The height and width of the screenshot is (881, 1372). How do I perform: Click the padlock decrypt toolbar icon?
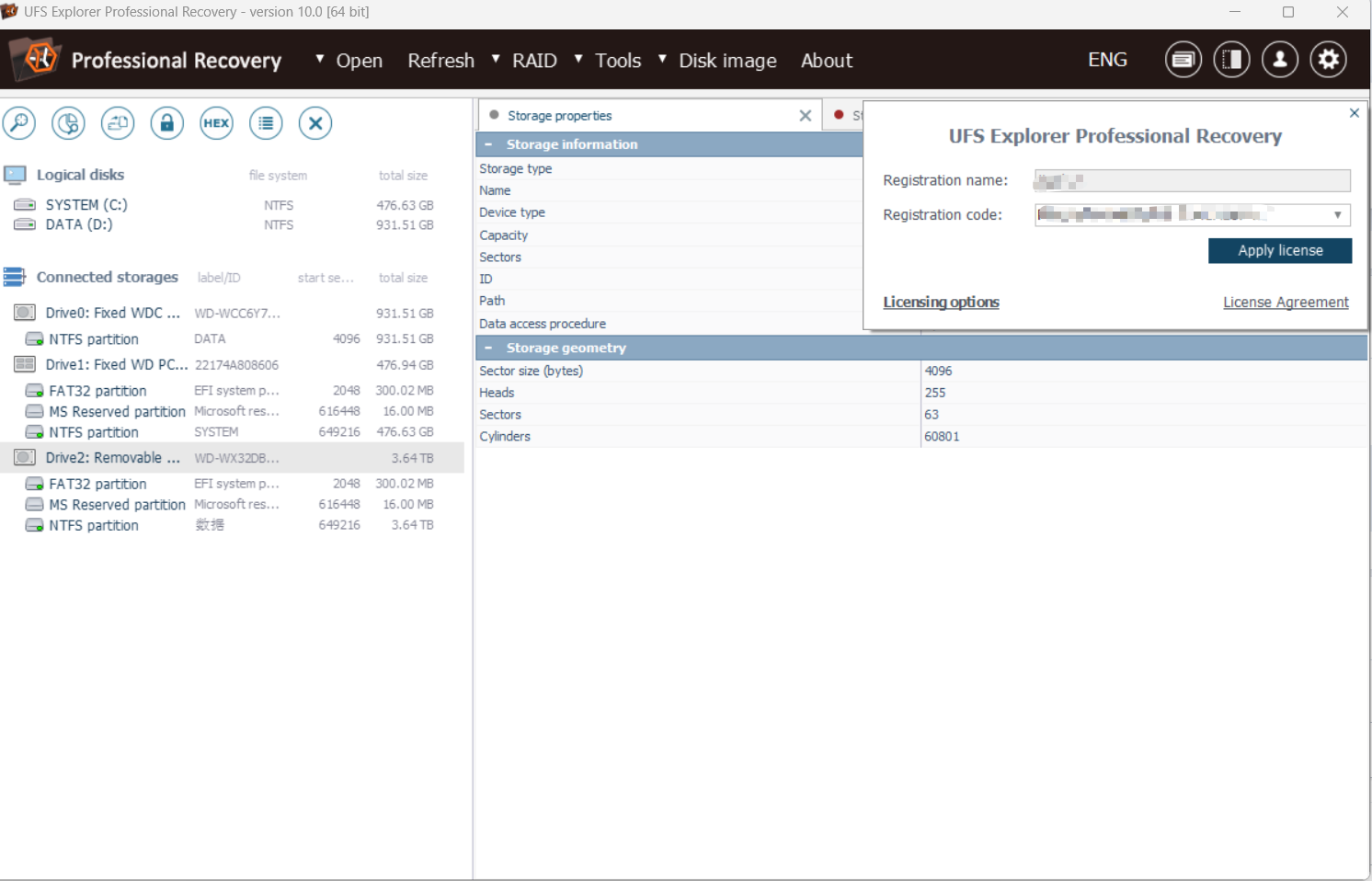pyautogui.click(x=167, y=123)
